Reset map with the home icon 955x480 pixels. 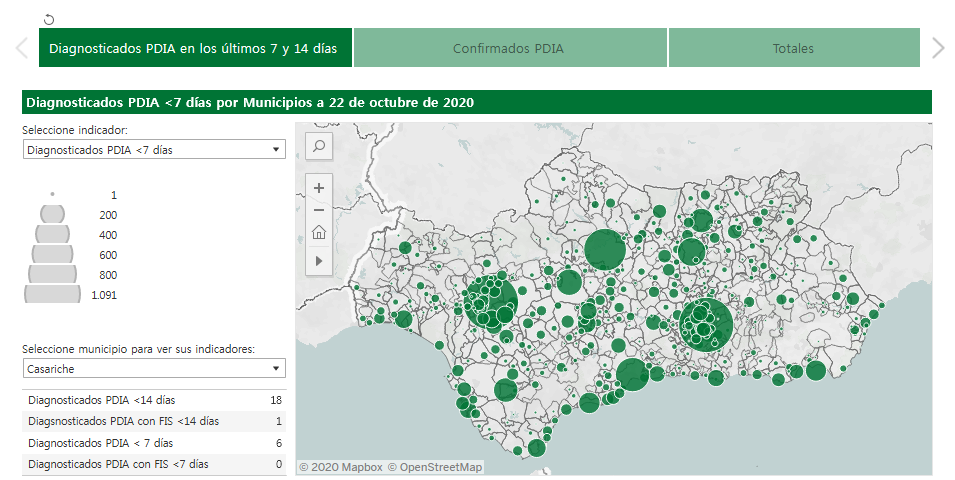tap(319, 233)
